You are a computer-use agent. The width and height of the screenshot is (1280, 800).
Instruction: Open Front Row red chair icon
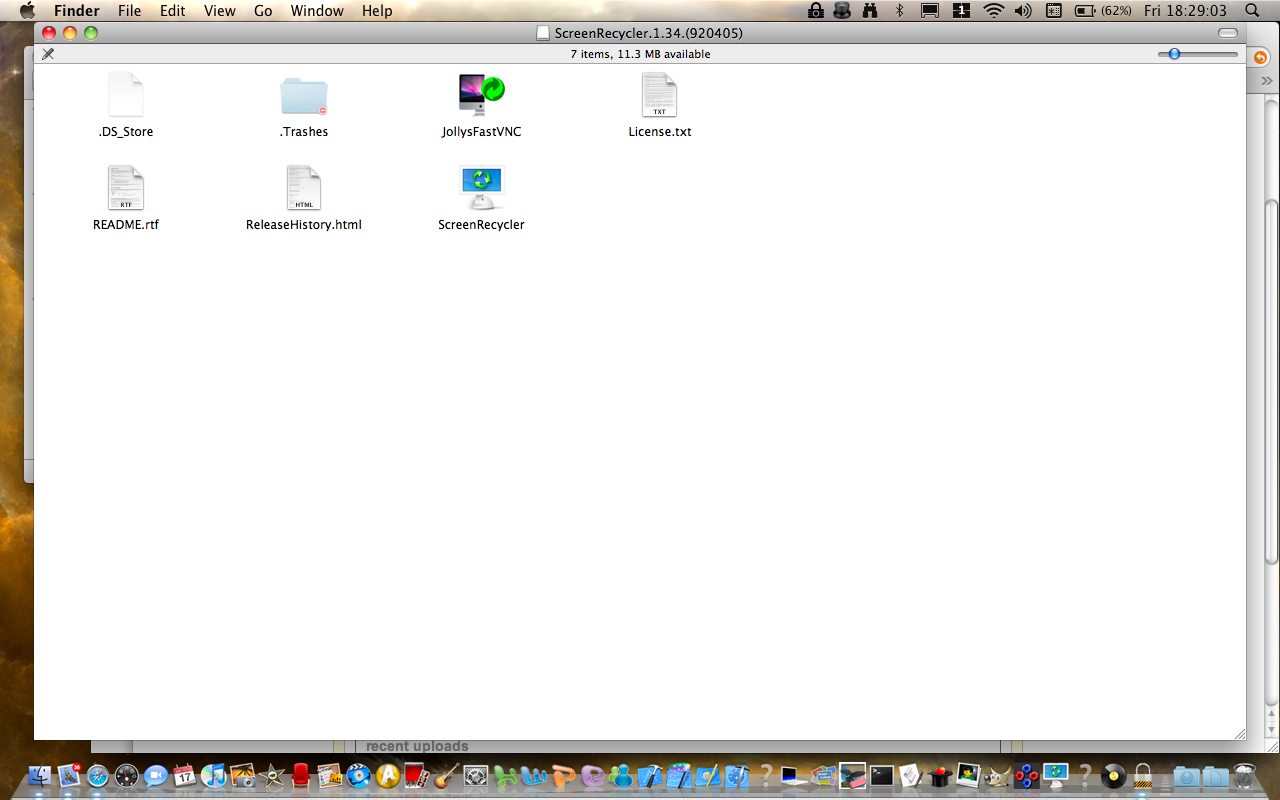coord(300,775)
